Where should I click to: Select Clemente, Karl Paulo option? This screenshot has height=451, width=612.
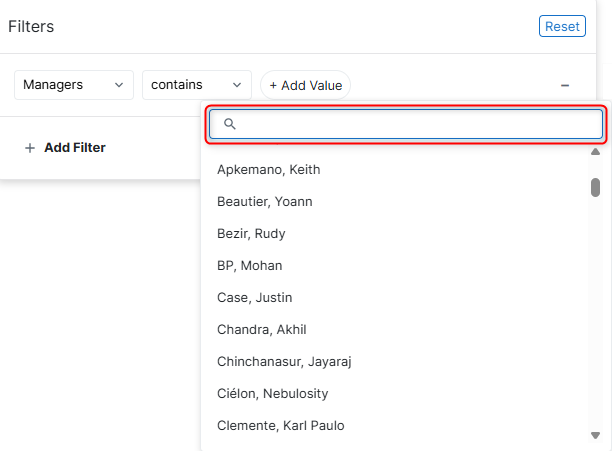tap(280, 425)
